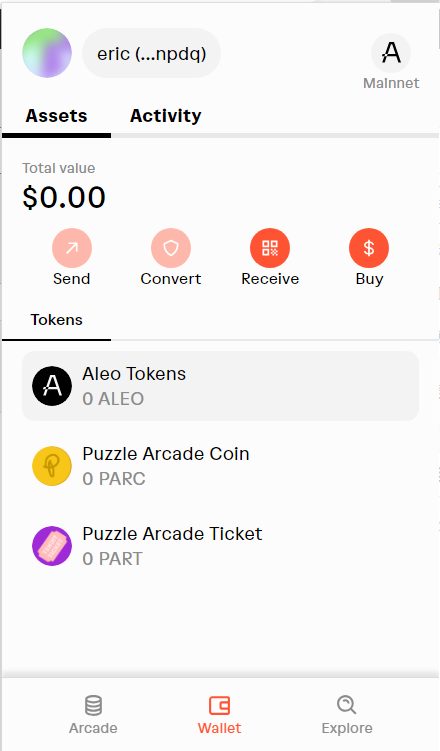Tap the Receive QR code icon
440x751 pixels.
coord(270,248)
